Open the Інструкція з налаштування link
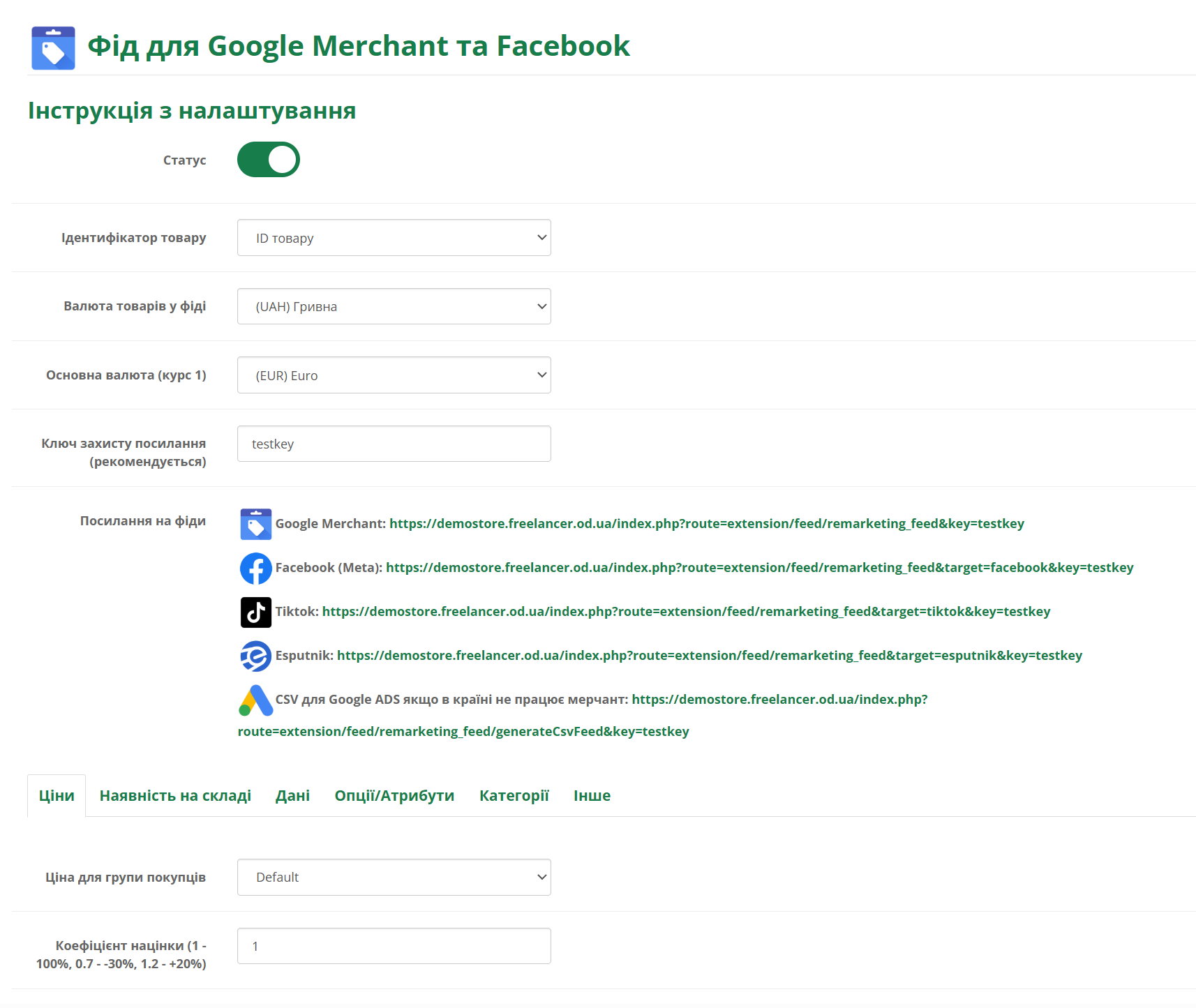This screenshot has height=1008, width=1196. click(192, 110)
